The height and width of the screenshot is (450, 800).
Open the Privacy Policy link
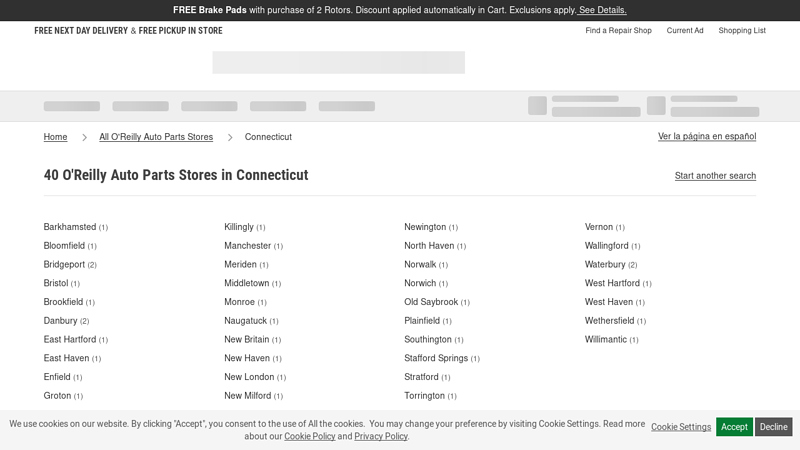point(380,437)
